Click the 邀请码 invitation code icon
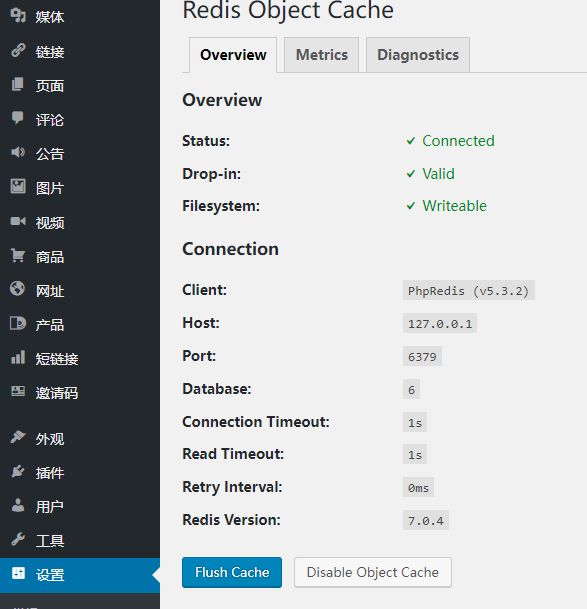Screen dimensions: 587x609 (x=18, y=391)
